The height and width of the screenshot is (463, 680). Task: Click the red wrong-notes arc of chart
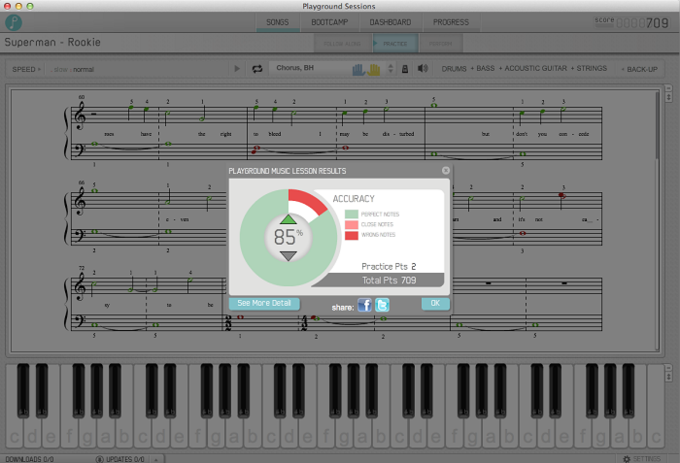307,200
